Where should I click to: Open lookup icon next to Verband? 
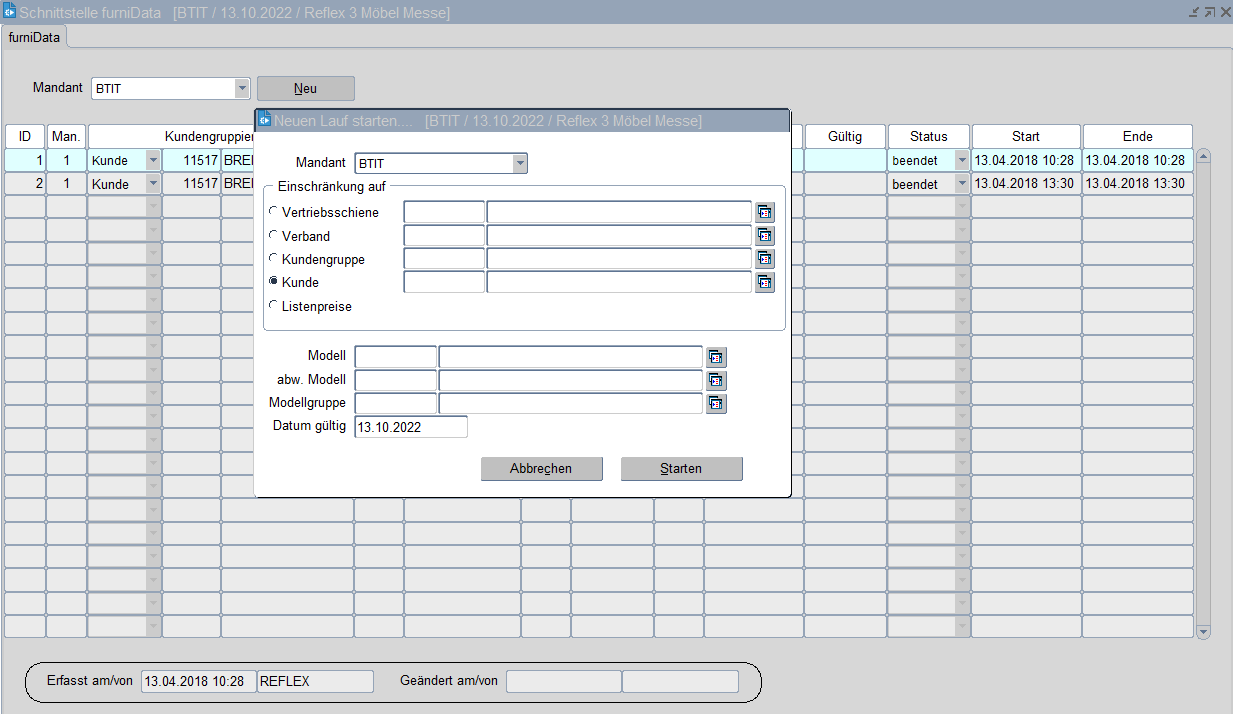[764, 236]
